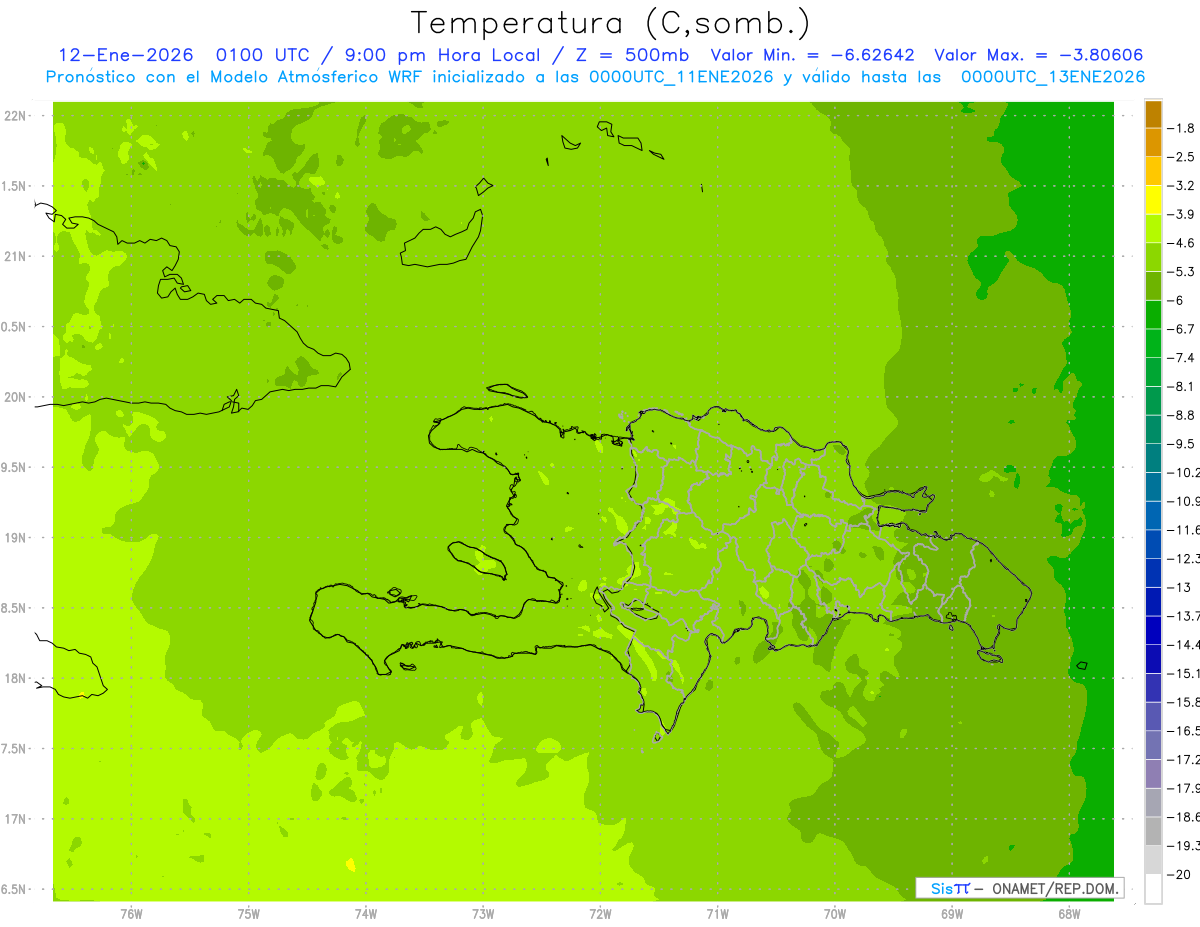Click the '71W' longitude label
The image size is (1200, 927).
pyautogui.click(x=717, y=913)
